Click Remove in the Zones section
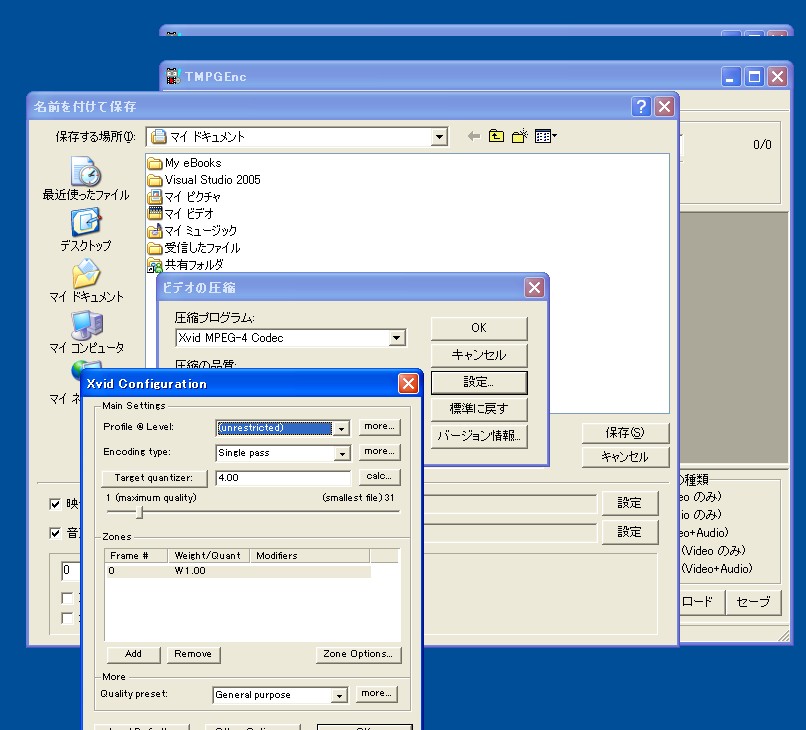Image resolution: width=806 pixels, height=730 pixels. [x=193, y=654]
